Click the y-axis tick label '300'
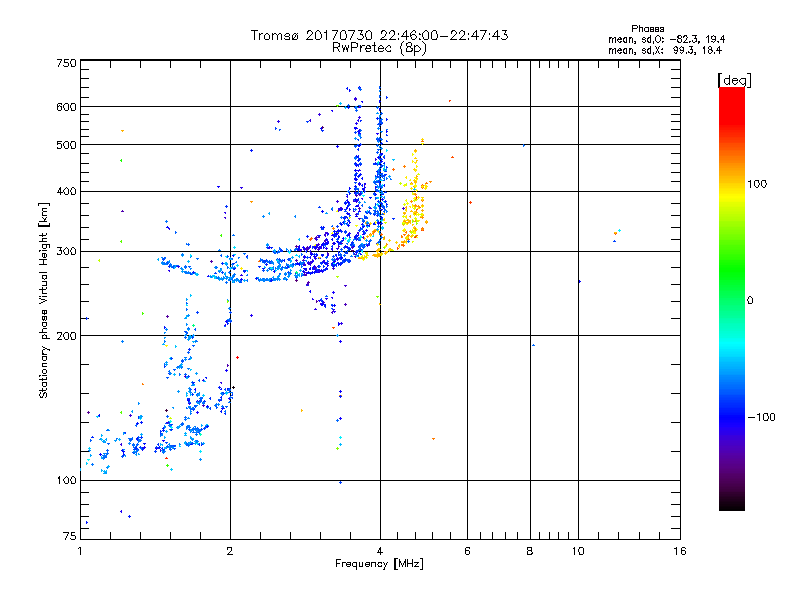 (x=67, y=252)
